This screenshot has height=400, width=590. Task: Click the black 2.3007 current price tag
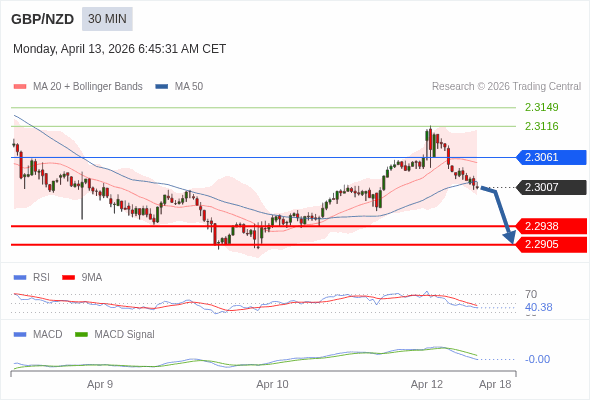(x=551, y=187)
